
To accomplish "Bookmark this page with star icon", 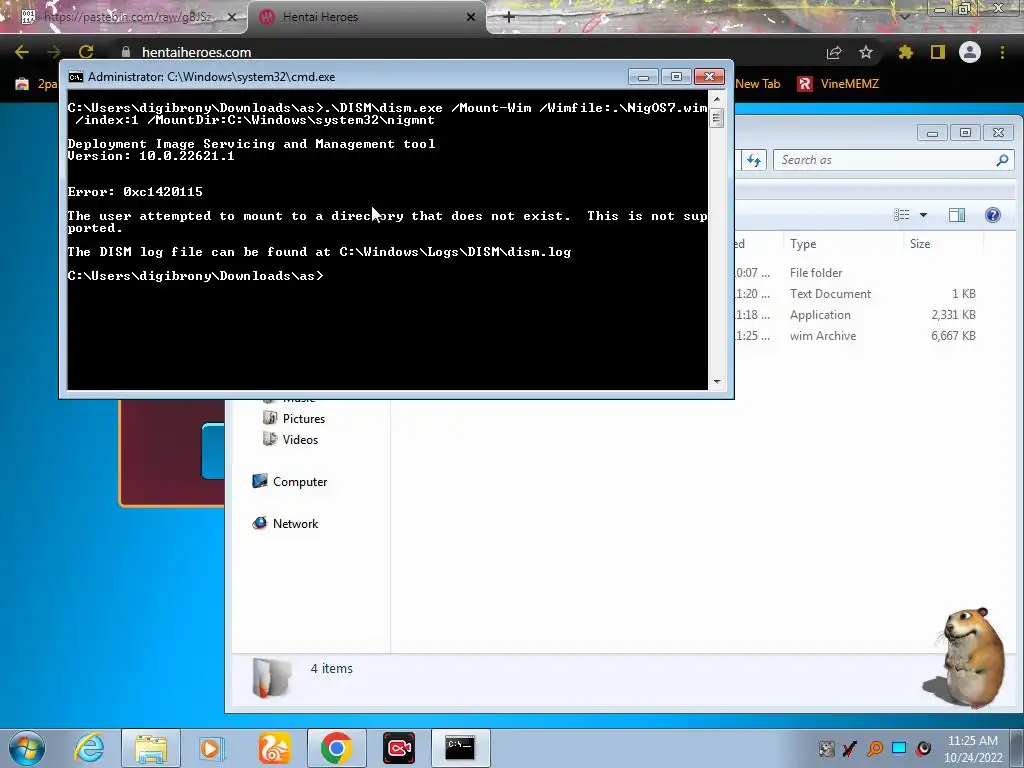I will (x=866, y=52).
